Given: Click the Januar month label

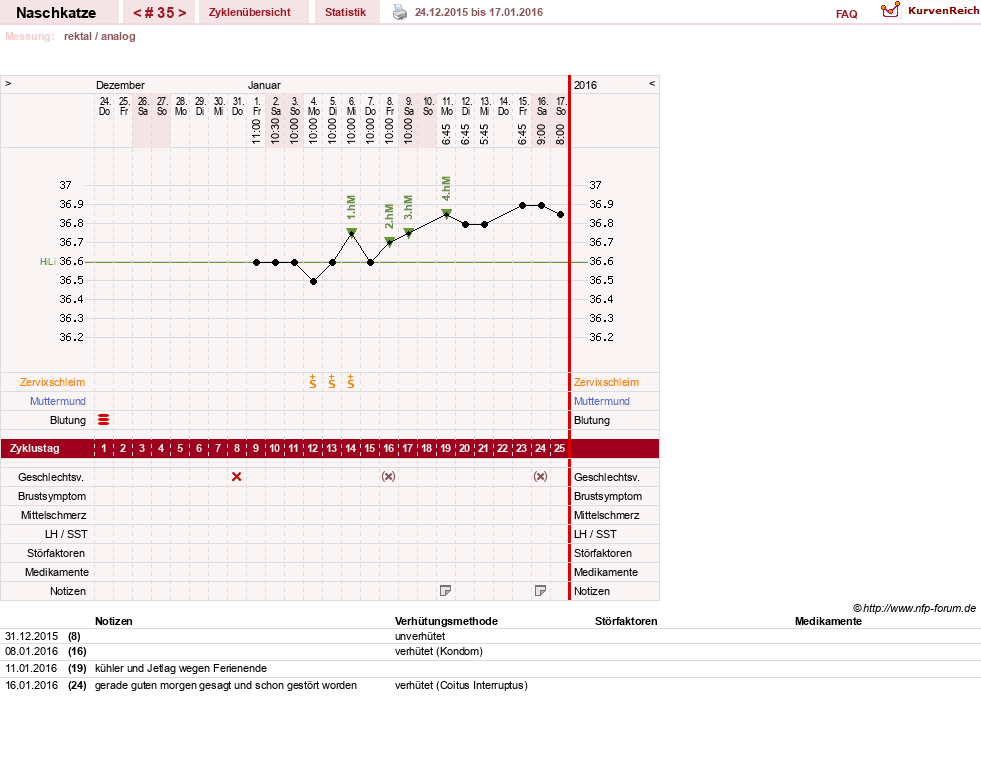Looking at the screenshot, I should click(x=264, y=85).
